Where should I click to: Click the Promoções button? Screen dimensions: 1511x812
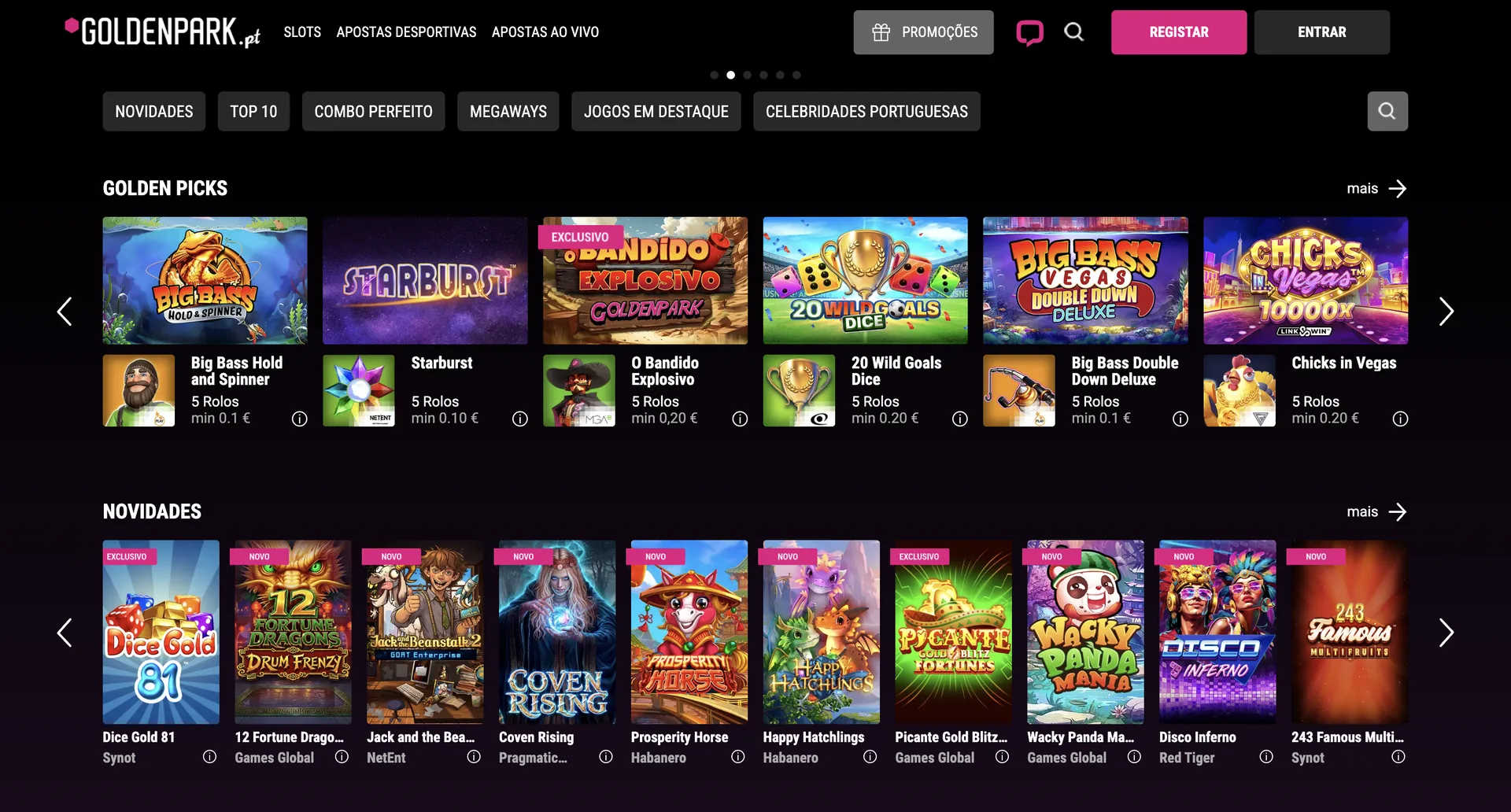tap(924, 32)
